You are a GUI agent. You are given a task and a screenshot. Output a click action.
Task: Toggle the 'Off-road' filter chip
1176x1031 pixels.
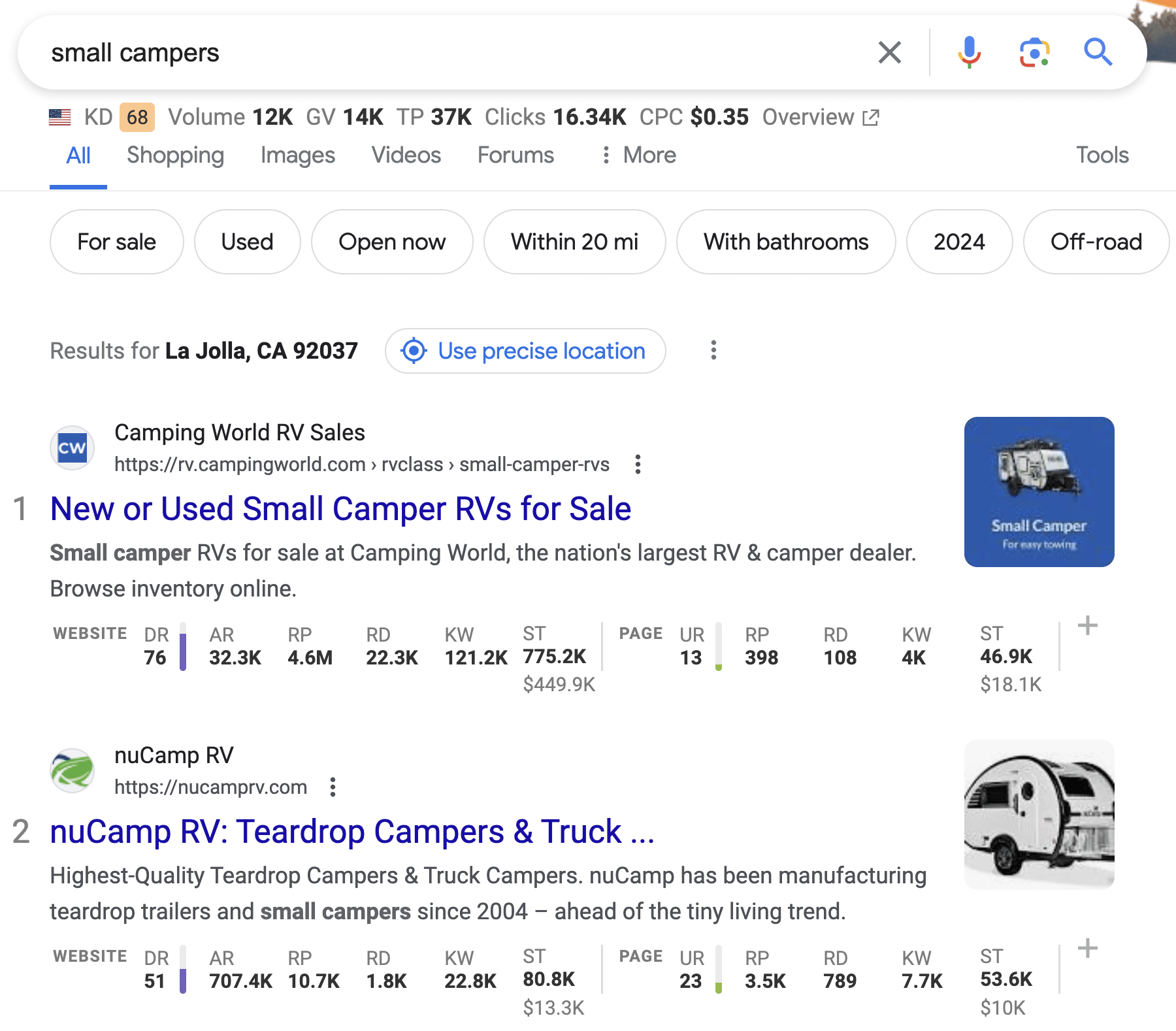pyautogui.click(x=1096, y=242)
